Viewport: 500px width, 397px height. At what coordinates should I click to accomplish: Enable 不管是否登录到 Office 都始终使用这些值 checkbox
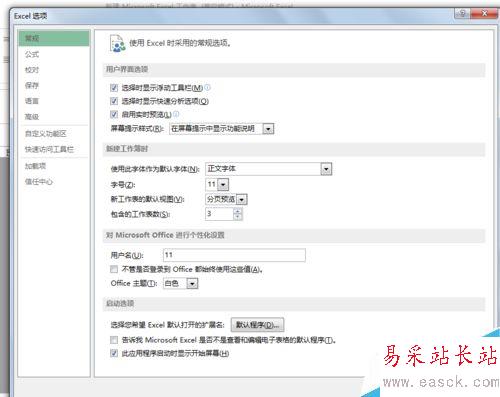(114, 269)
